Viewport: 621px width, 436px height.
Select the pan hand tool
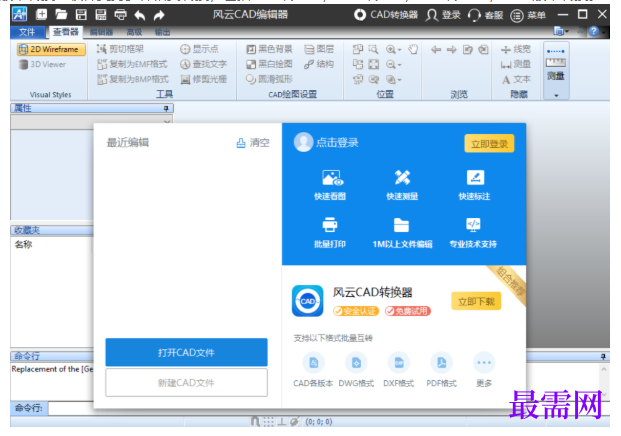(413, 49)
